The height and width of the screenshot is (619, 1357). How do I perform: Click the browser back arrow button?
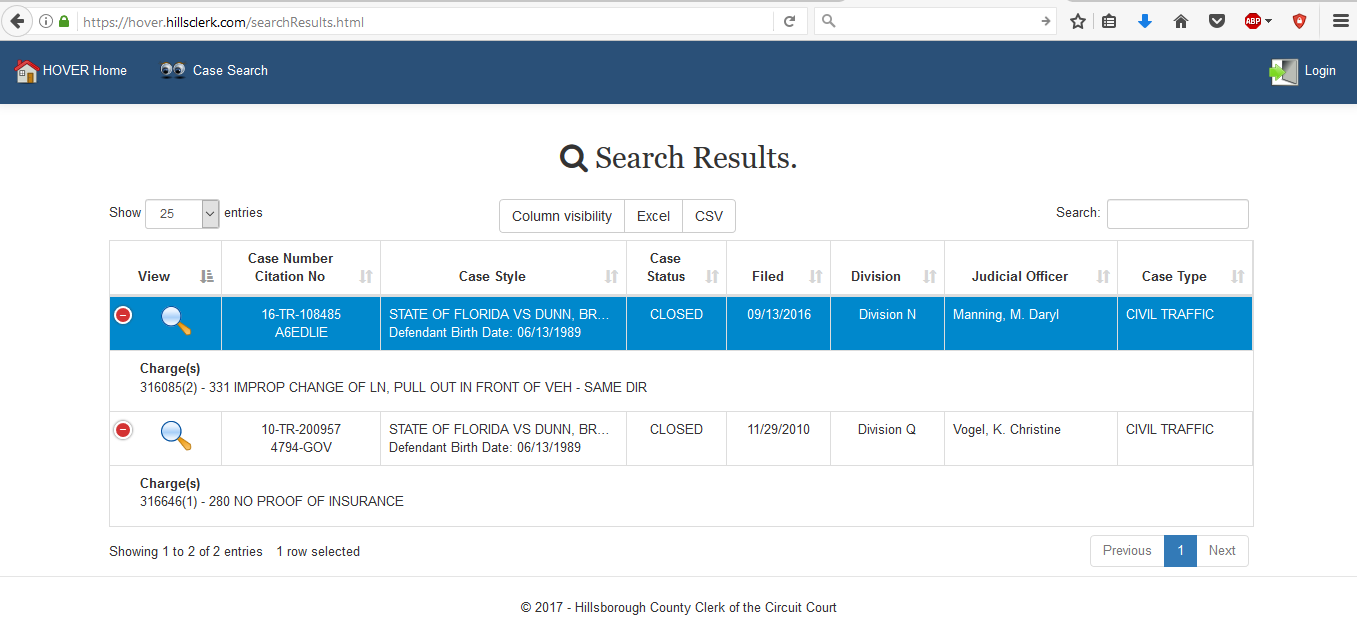16,21
